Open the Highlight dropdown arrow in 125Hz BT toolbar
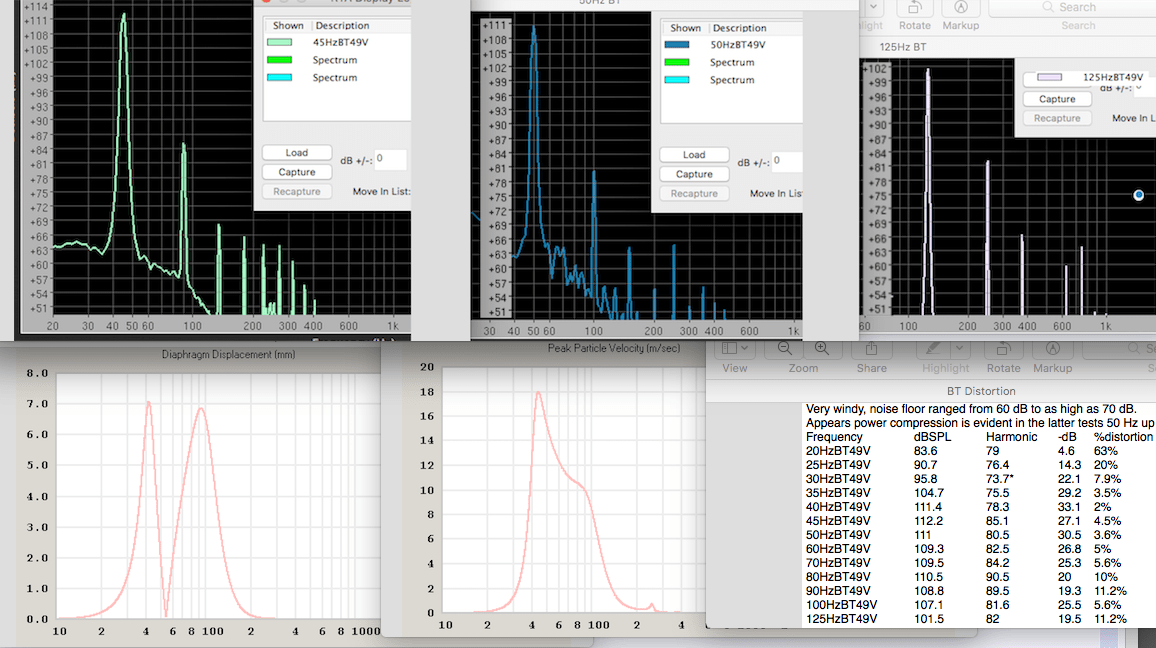The height and width of the screenshot is (648, 1156). tap(874, 7)
